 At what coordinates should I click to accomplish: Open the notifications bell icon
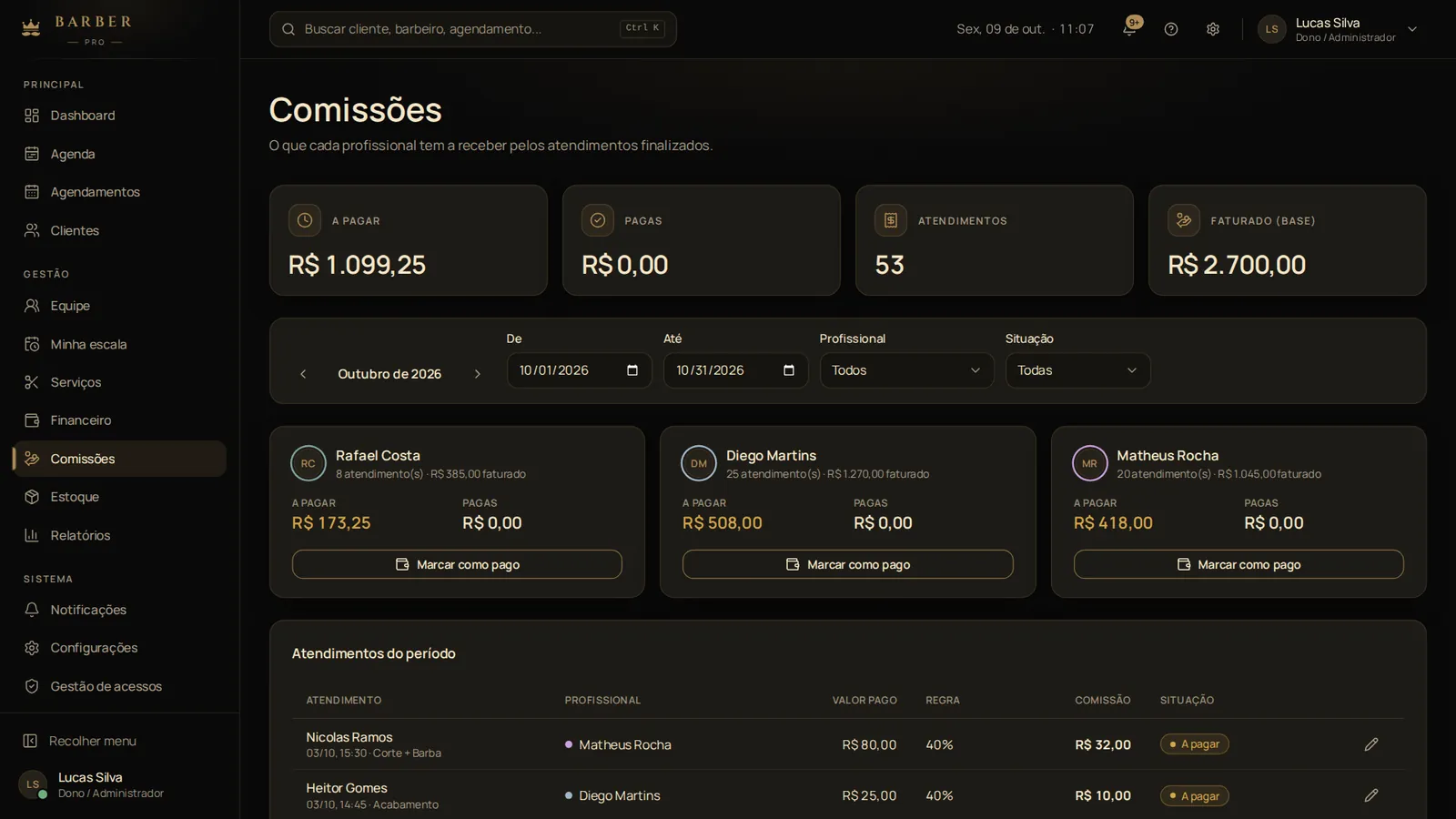1129,29
